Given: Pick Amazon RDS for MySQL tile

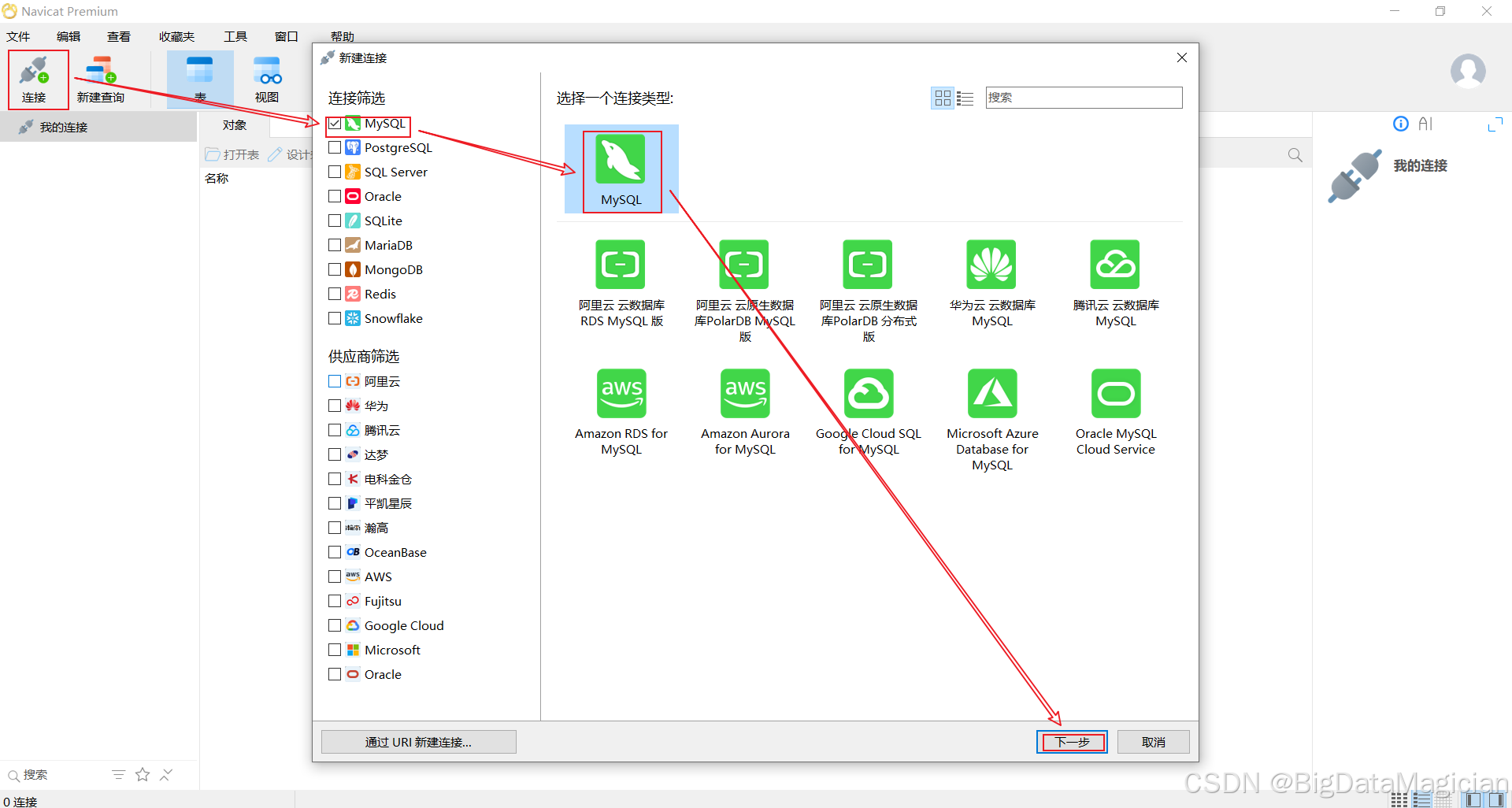Looking at the screenshot, I should point(621,413).
